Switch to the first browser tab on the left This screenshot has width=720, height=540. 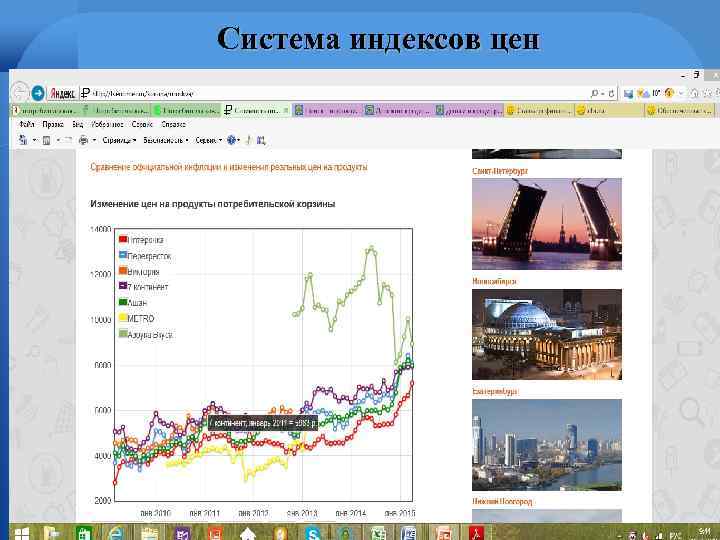[x=45, y=111]
